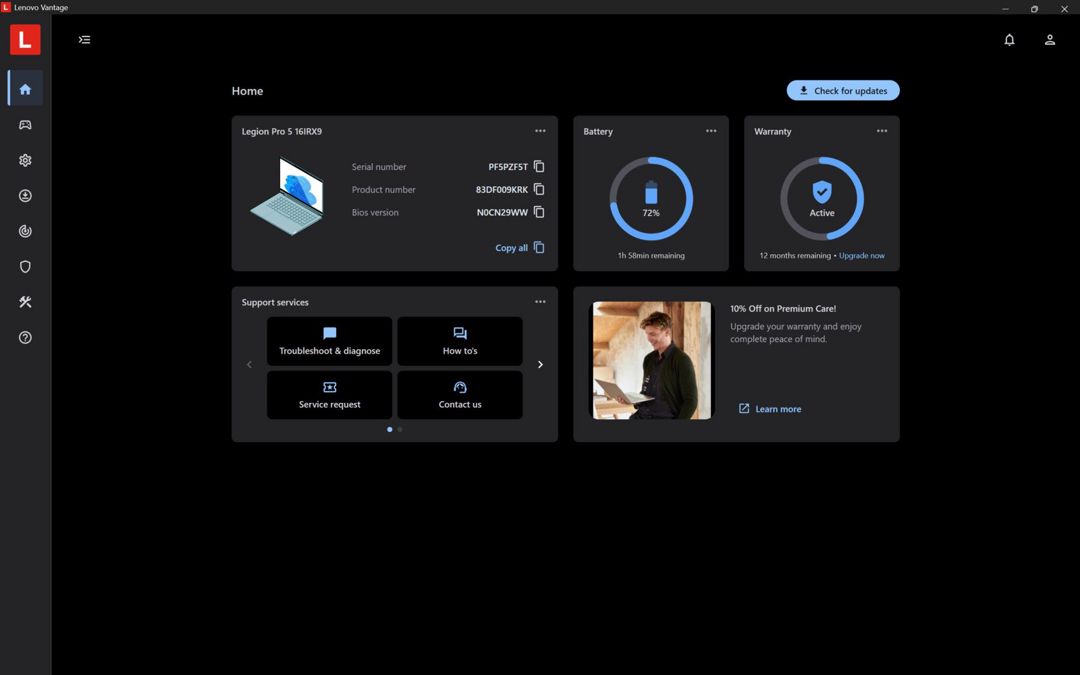
Task: Copy the product number 83DF009KRK
Action: pos(539,189)
